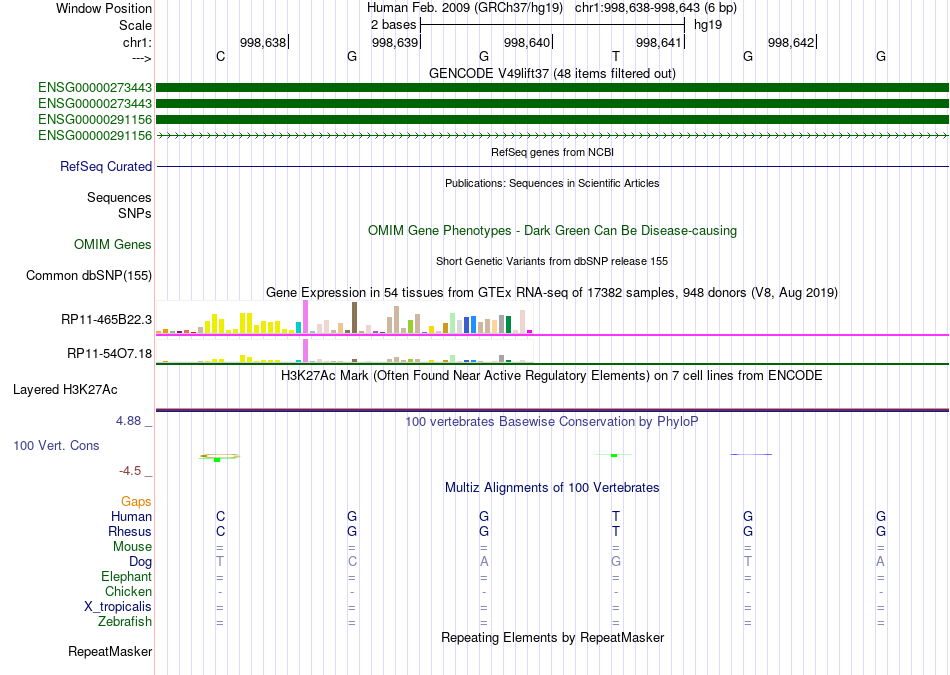Click the GENCODE V49lift37 track title
The height and width of the screenshot is (675, 950).
click(x=552, y=73)
